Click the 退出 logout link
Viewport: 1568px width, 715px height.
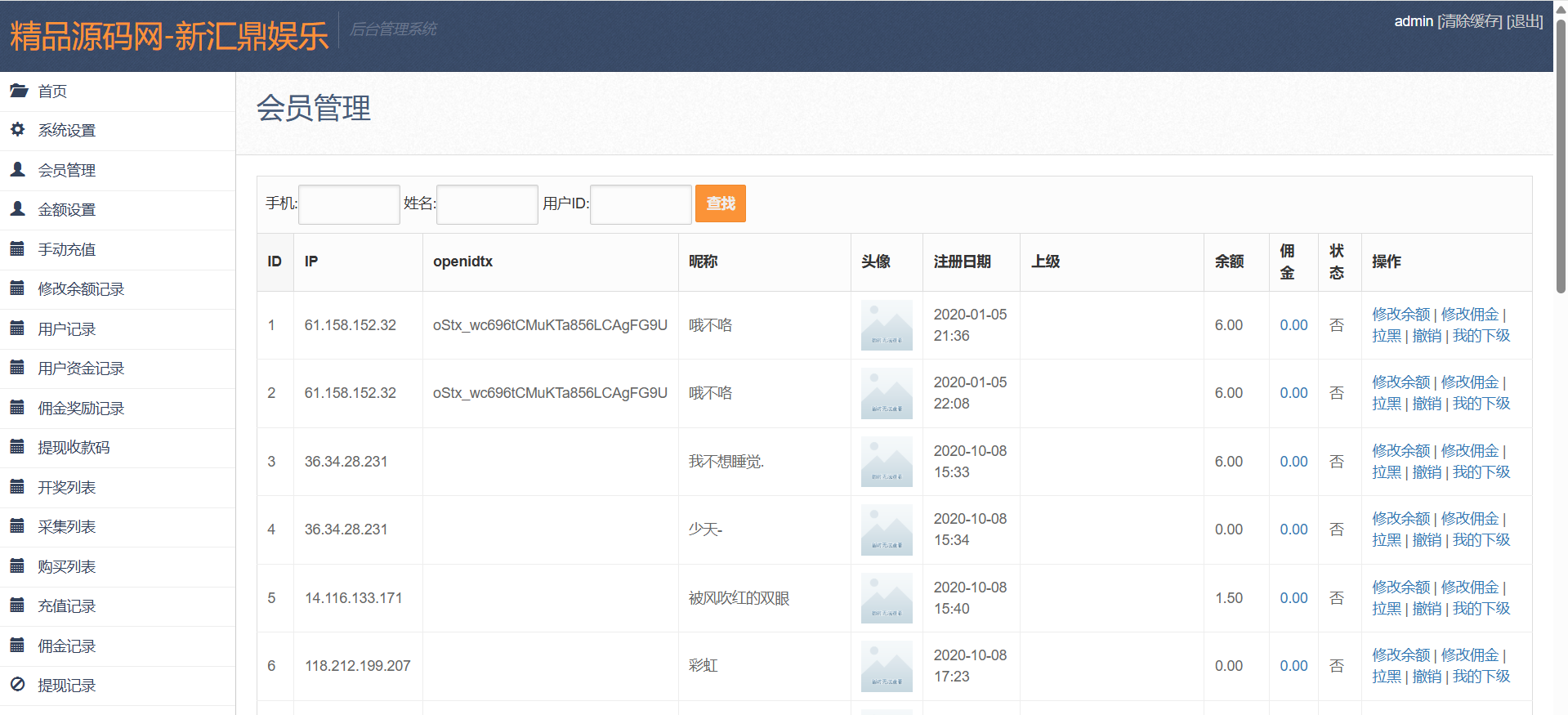[x=1524, y=21]
